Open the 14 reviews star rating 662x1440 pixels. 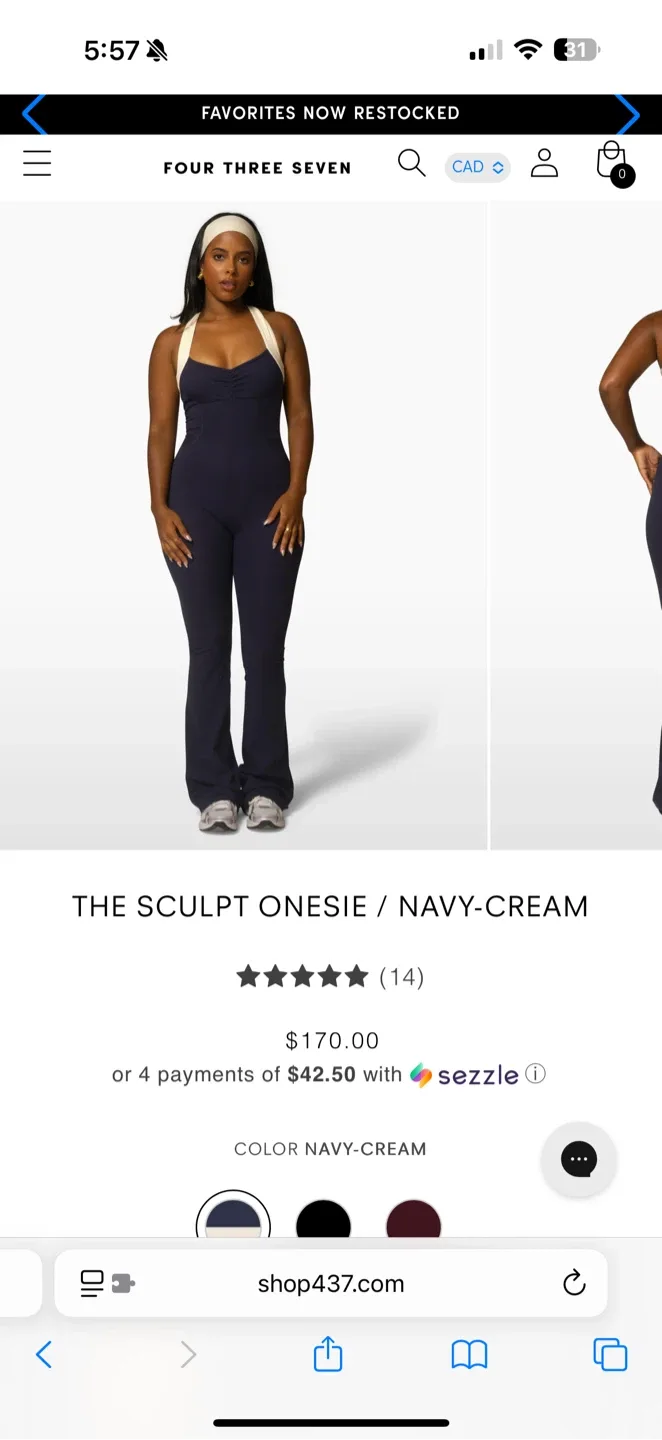pos(330,977)
